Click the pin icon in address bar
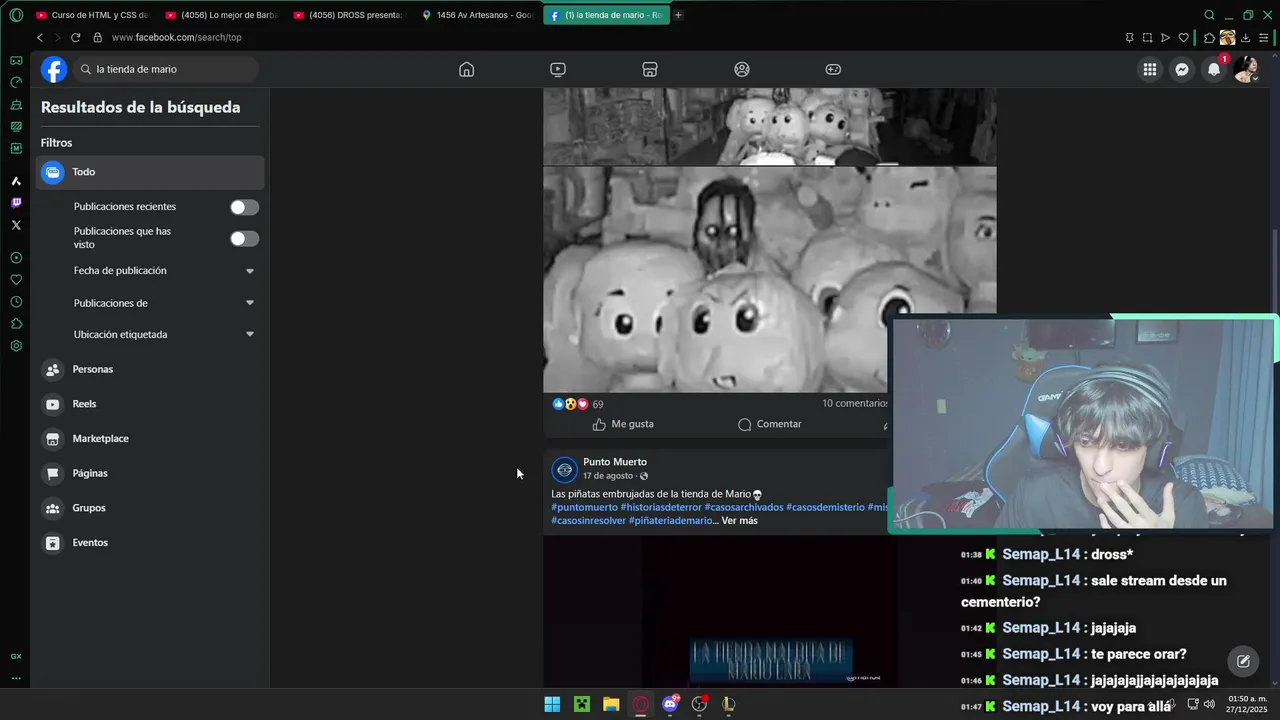The height and width of the screenshot is (720, 1280). click(1129, 38)
